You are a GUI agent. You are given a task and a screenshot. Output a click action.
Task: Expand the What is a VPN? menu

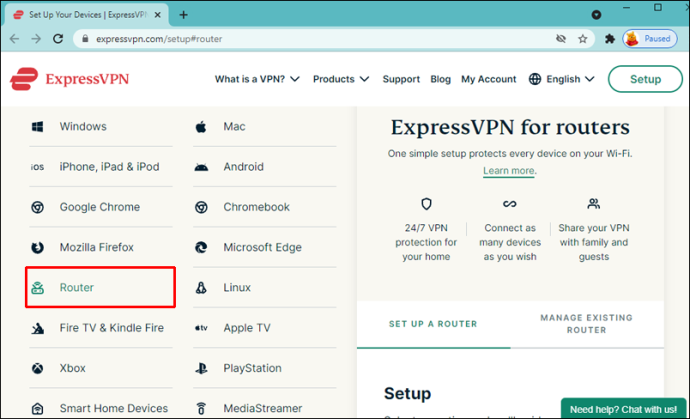(x=257, y=79)
